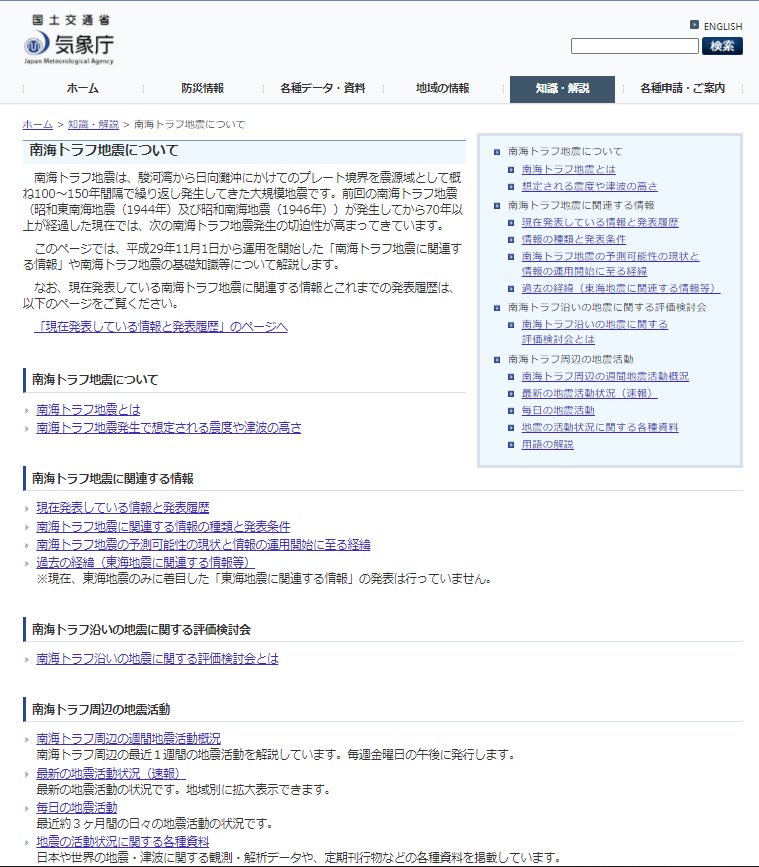759x867 pixels.
Task: Click arrow marker before main 南海トラフ地震とは link
Action: pos(27,410)
